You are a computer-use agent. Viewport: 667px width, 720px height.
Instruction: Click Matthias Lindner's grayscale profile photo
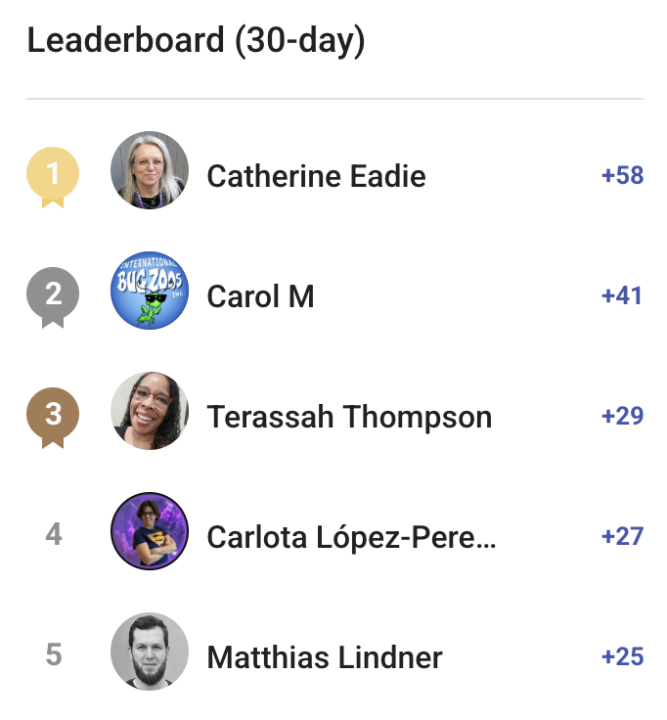150,651
